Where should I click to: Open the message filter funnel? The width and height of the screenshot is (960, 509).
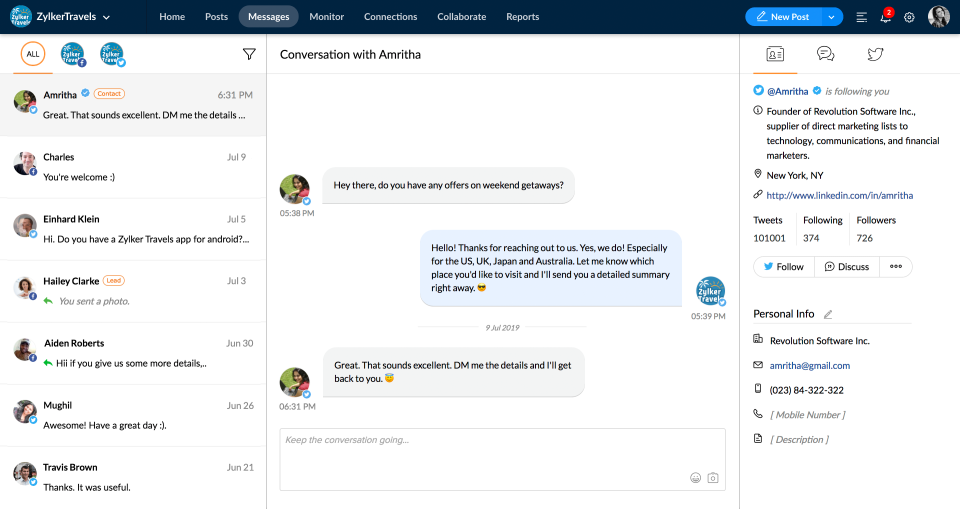point(249,54)
